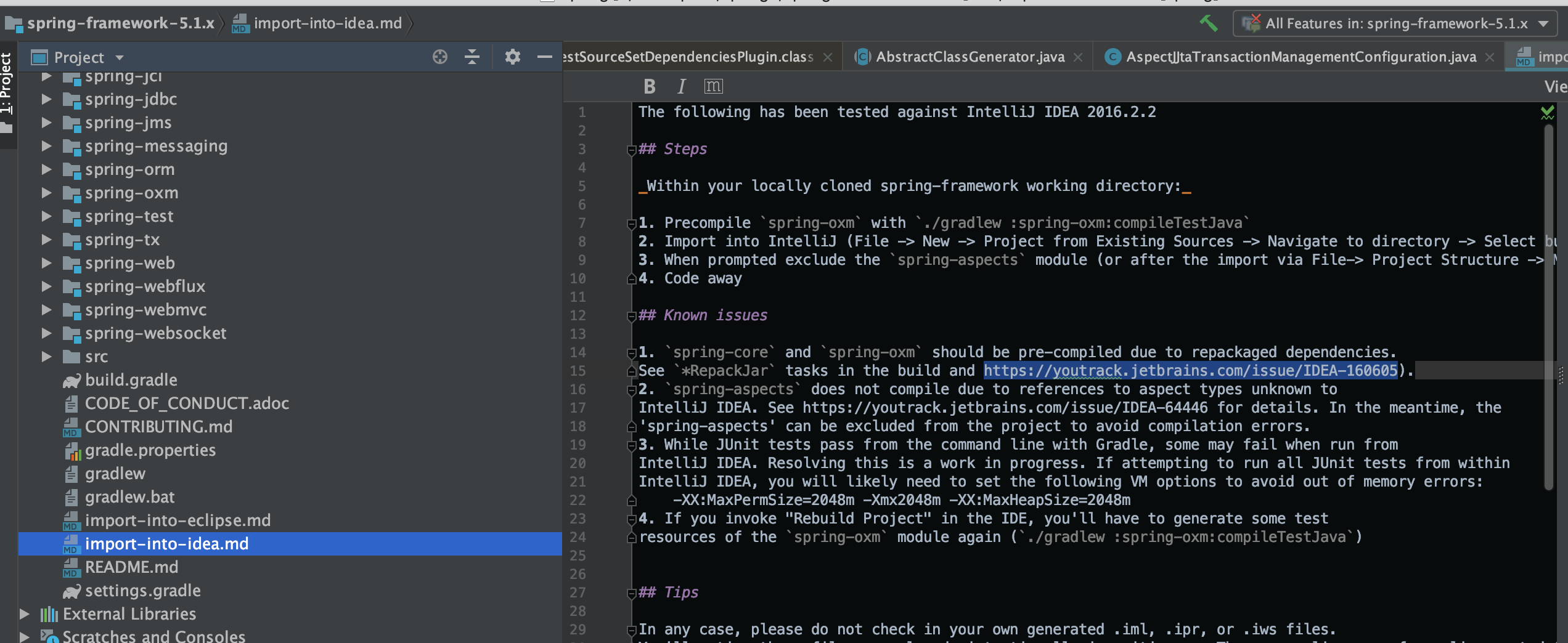
Task: Close the SourceSetDependenciesPlugin.class tab
Action: 828,57
